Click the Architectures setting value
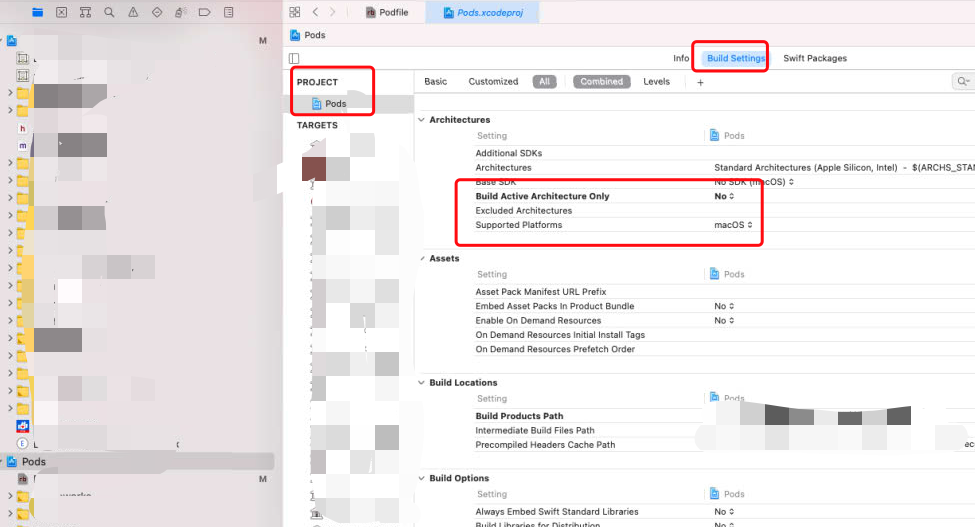The height and width of the screenshot is (527, 975). [844, 167]
